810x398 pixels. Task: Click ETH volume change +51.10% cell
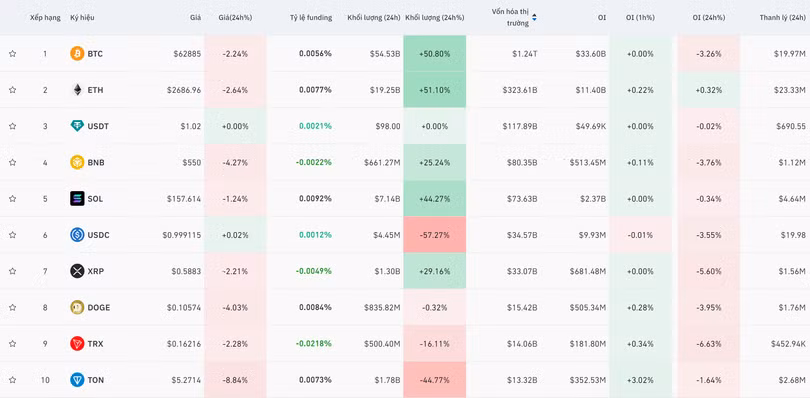[434, 90]
